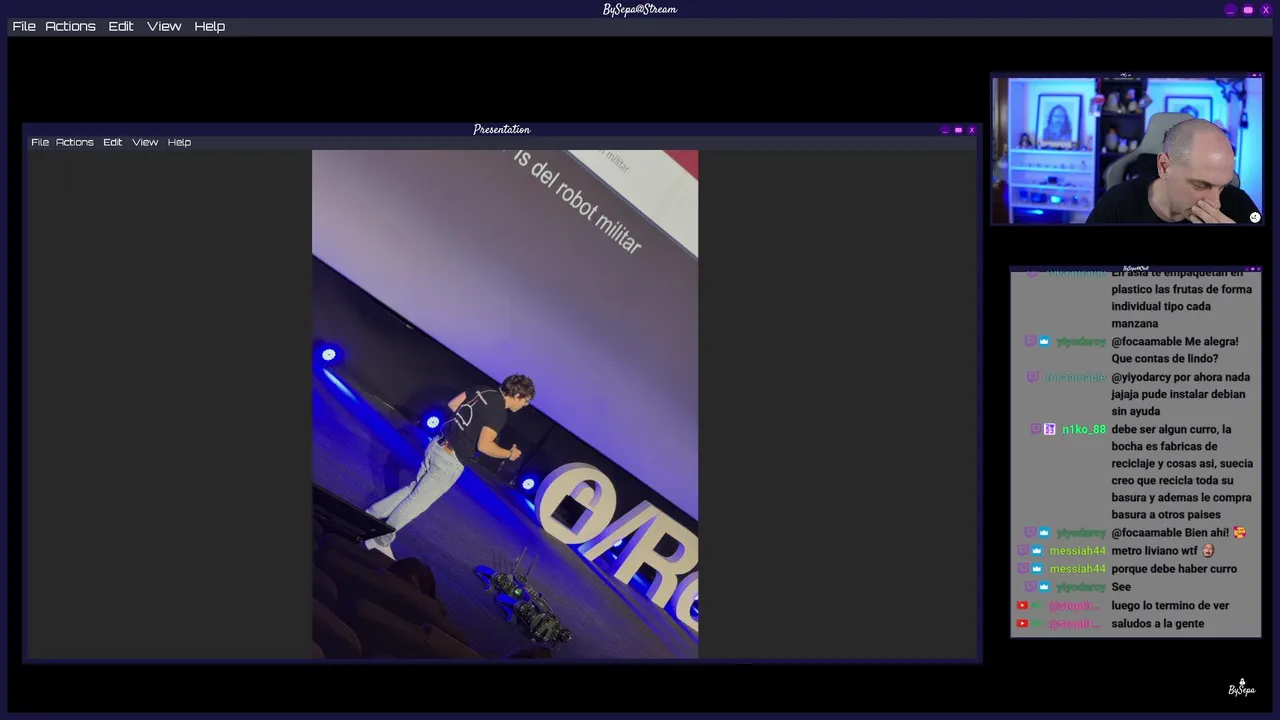Open the Actions menu in BySepa@Stream window
Viewport: 1280px width, 720px height.
point(70,26)
